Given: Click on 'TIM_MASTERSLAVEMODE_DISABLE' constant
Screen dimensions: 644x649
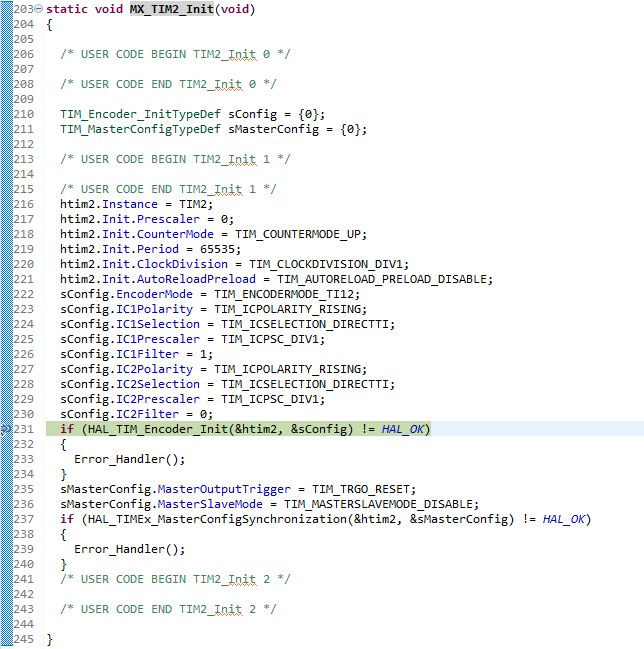Looking at the screenshot, I should [378, 504].
